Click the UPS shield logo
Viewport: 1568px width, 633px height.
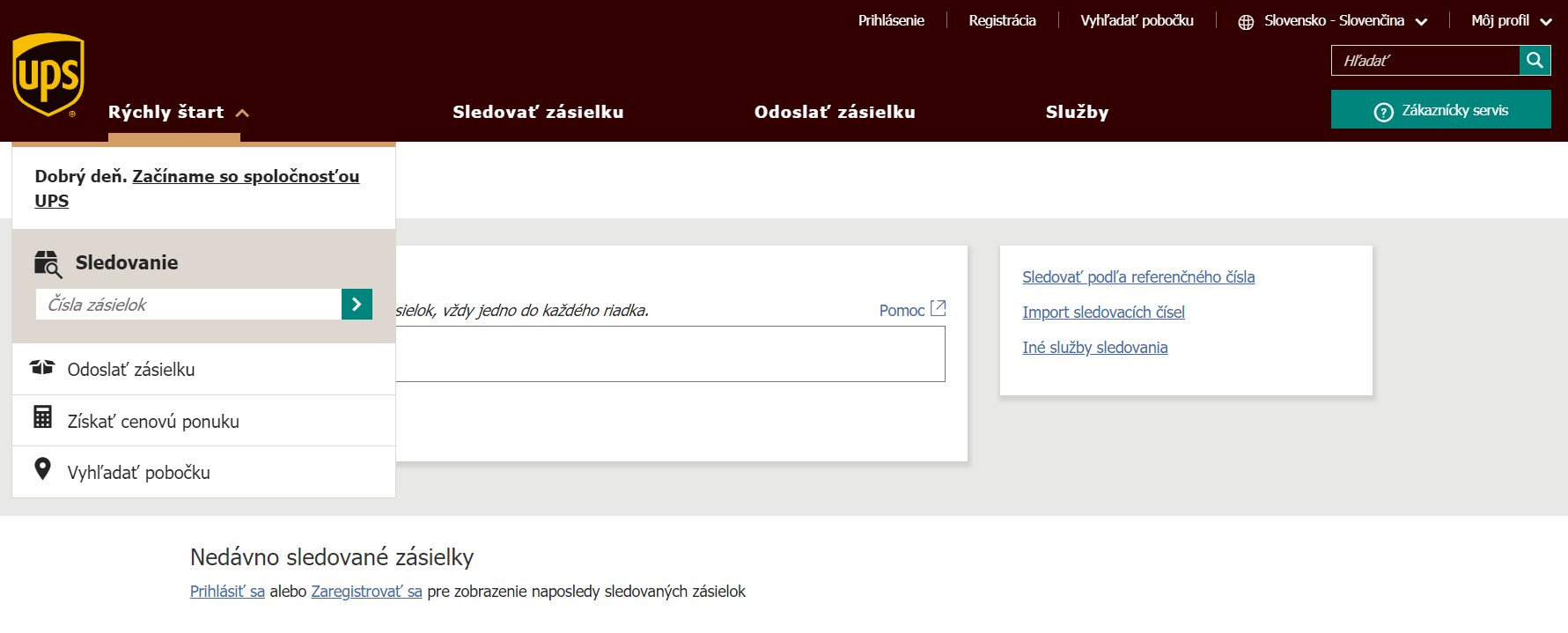[48, 75]
